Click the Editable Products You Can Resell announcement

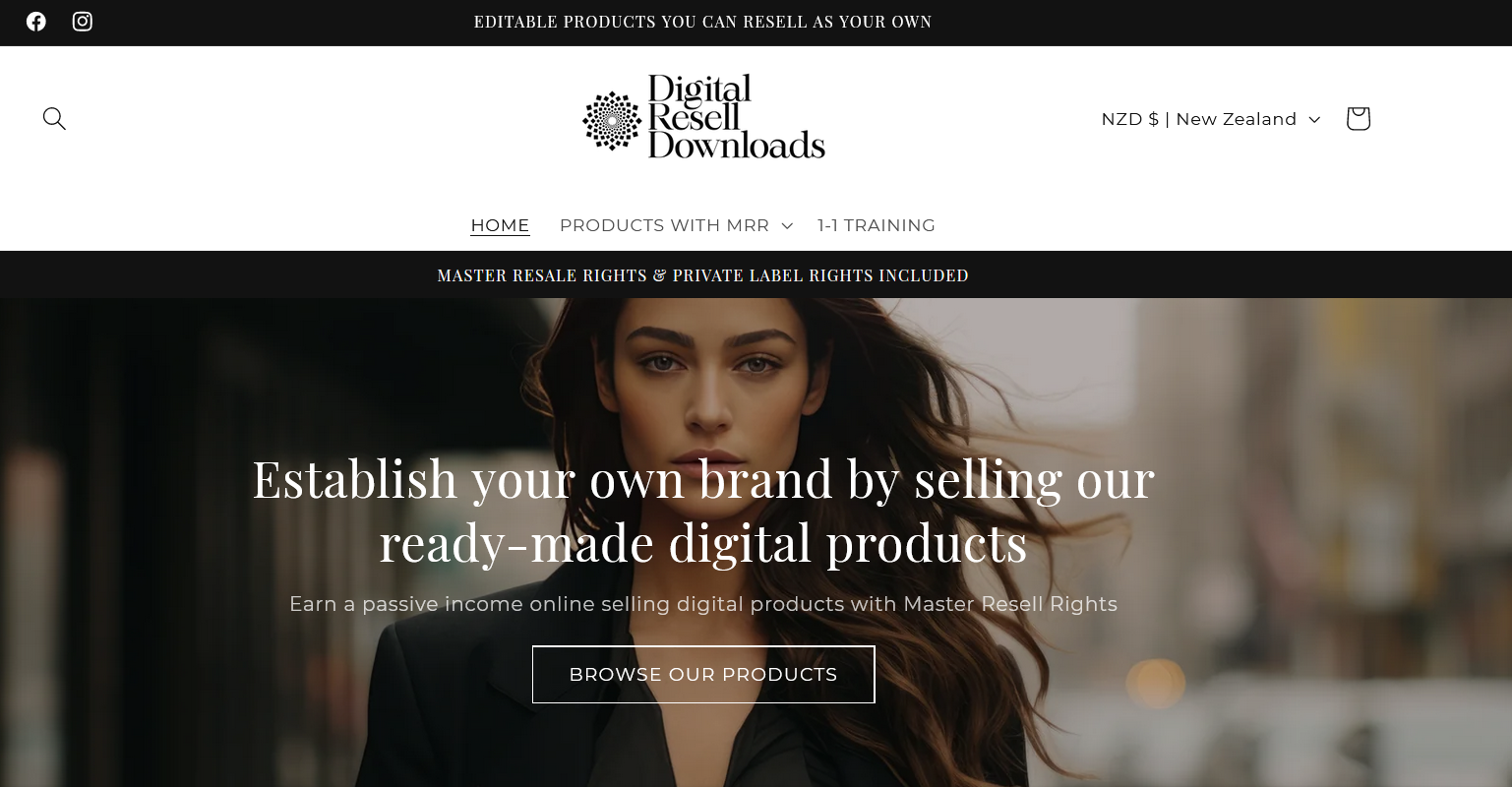click(702, 22)
